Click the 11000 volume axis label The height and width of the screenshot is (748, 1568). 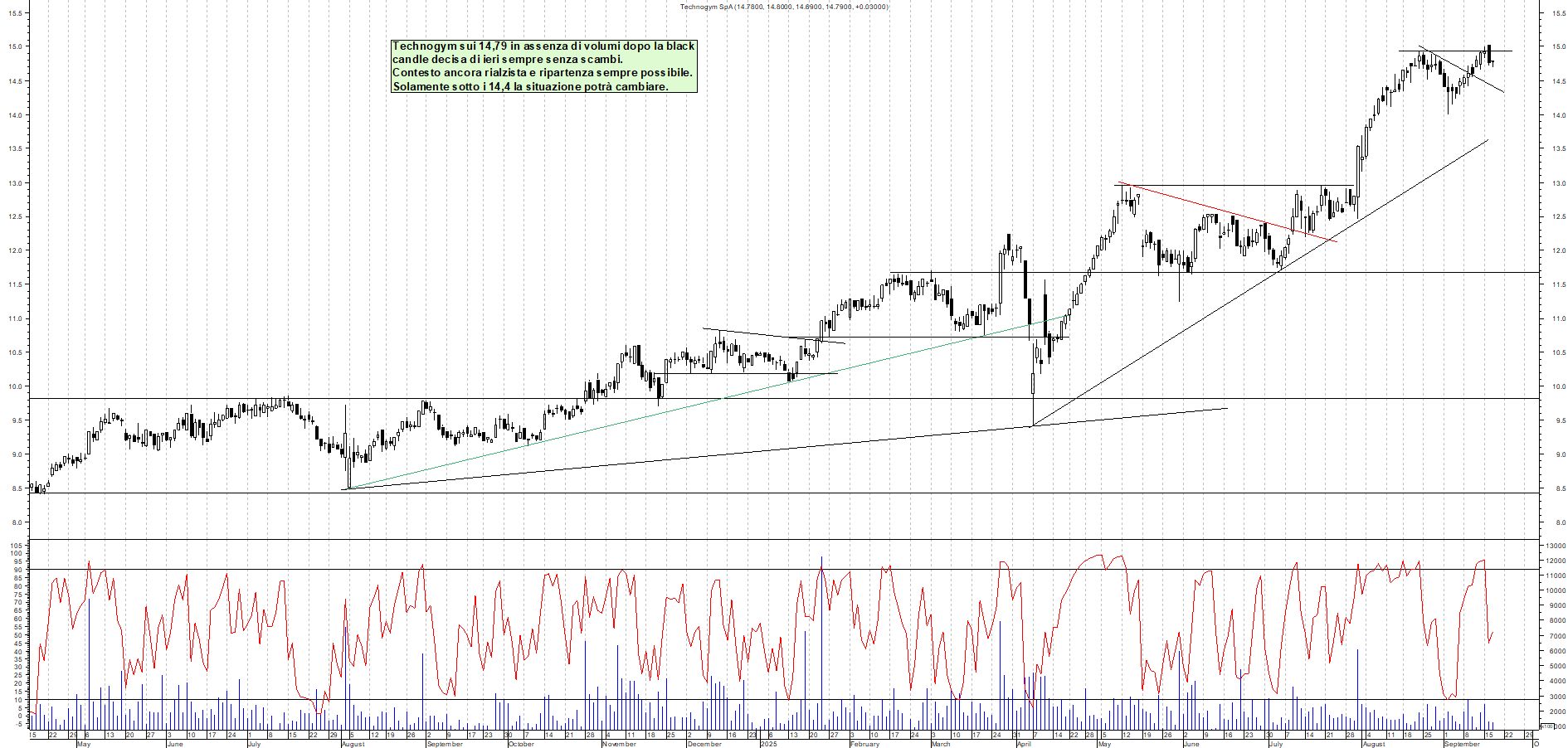pyautogui.click(x=1556, y=576)
